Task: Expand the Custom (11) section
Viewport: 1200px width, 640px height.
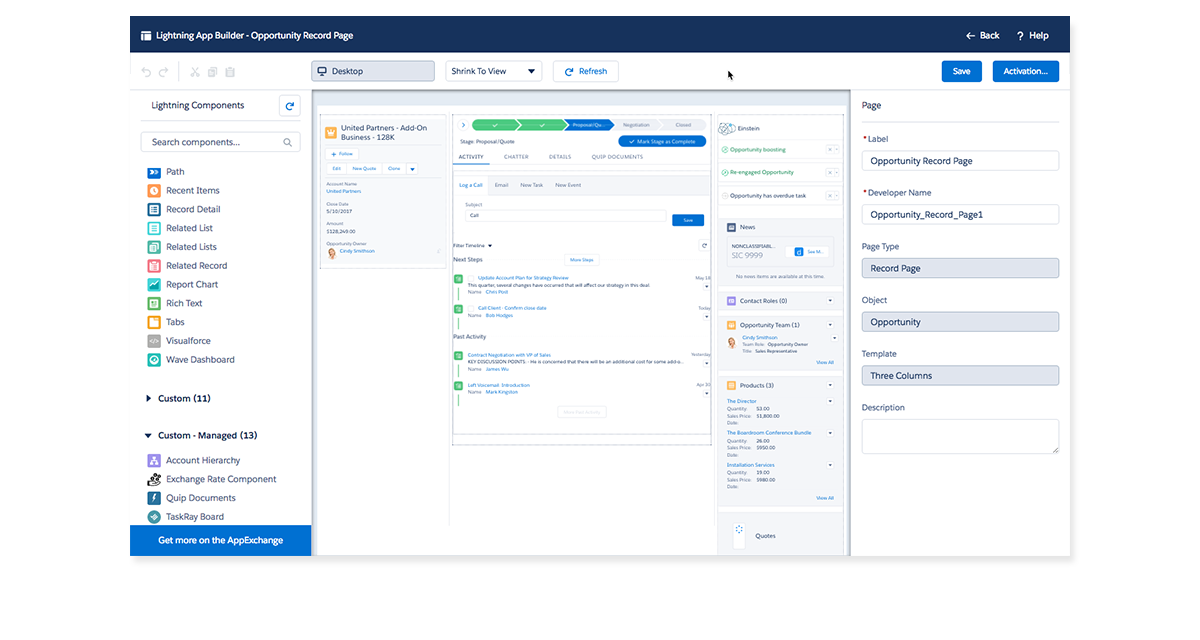Action: click(x=150, y=399)
